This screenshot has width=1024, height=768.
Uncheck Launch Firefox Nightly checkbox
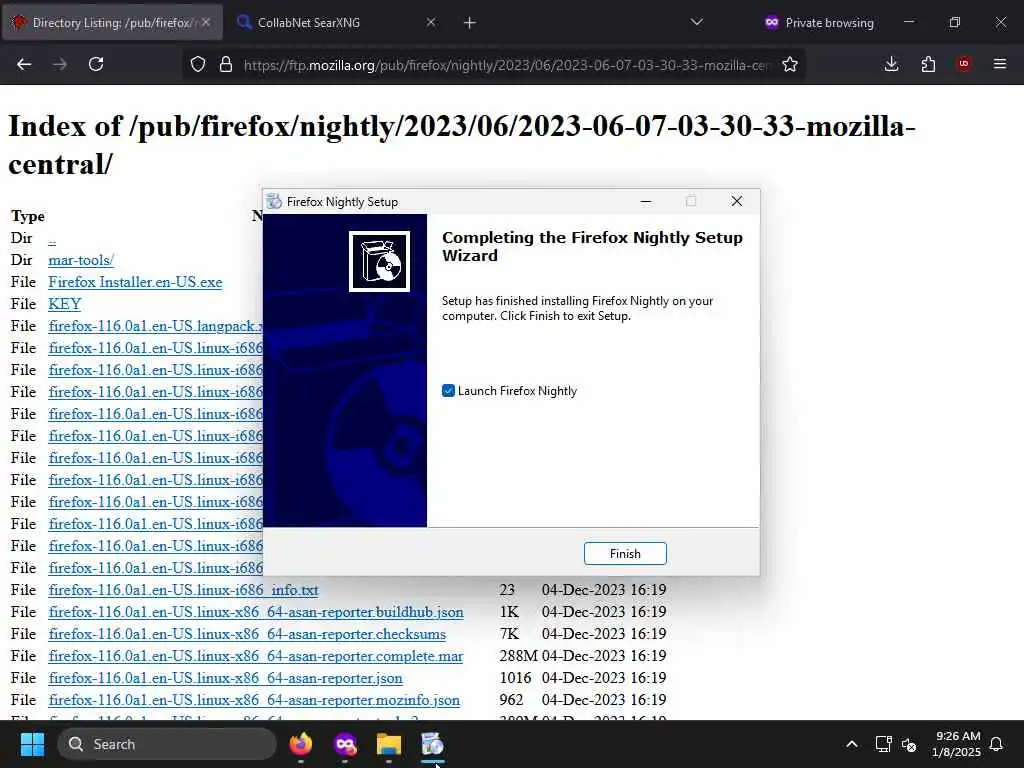tap(448, 391)
